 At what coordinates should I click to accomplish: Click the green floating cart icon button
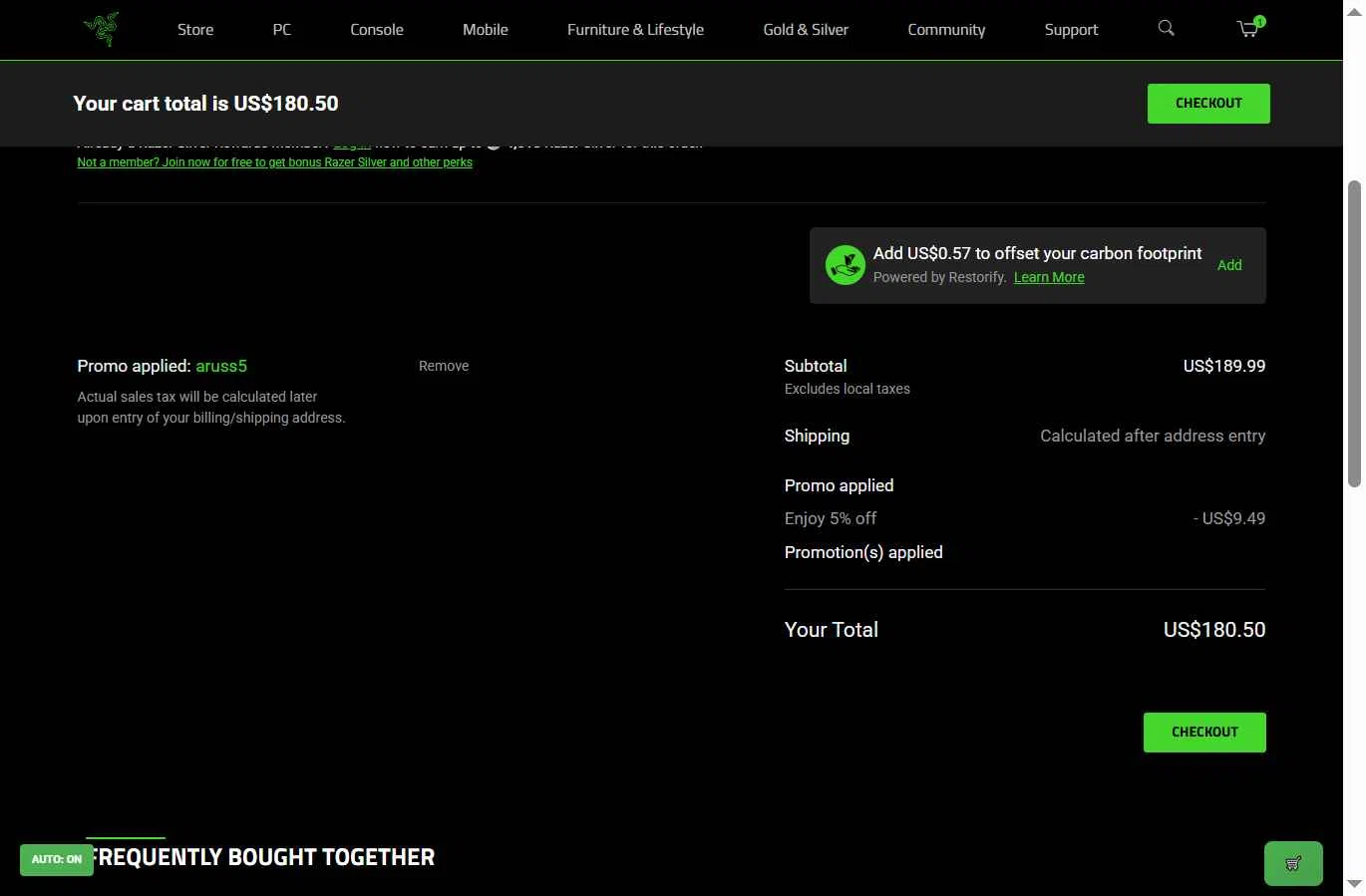pyautogui.click(x=1293, y=864)
